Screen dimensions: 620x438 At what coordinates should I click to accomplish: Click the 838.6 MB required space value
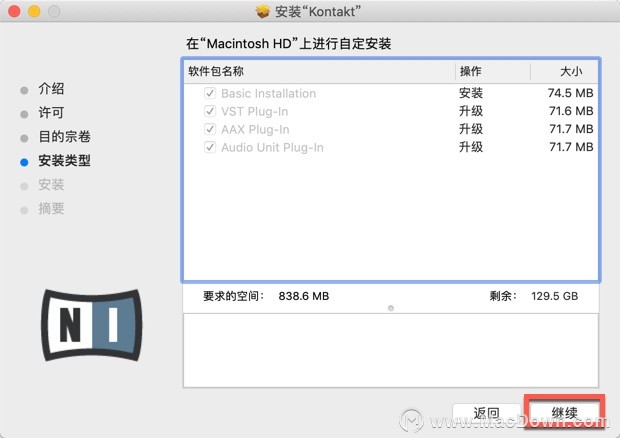(304, 296)
